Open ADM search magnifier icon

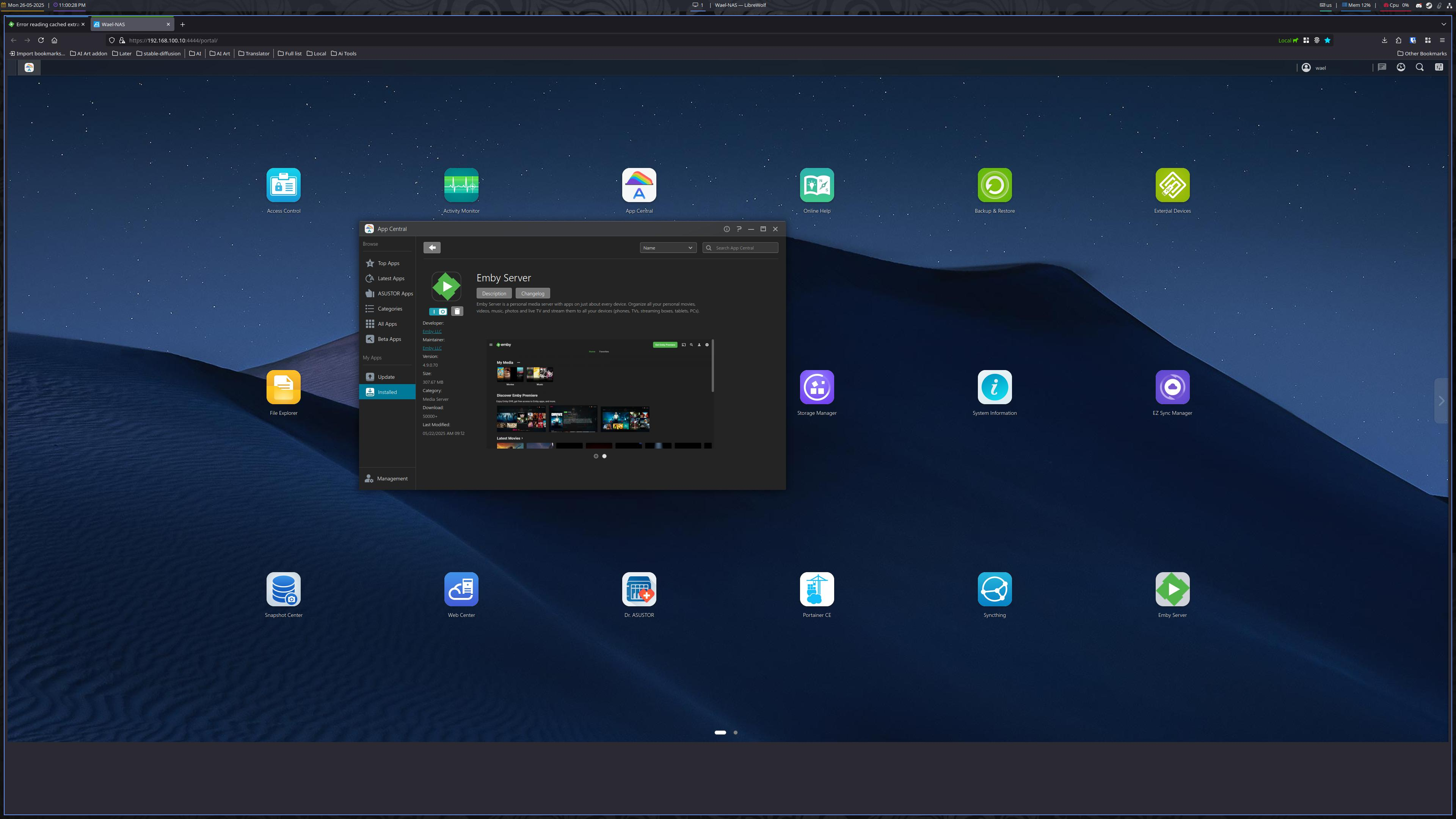pos(1419,67)
